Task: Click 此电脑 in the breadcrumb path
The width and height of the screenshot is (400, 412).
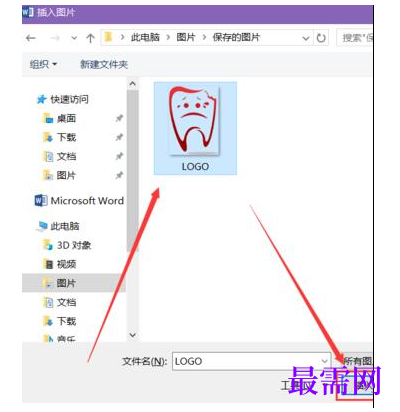Action: point(145,37)
